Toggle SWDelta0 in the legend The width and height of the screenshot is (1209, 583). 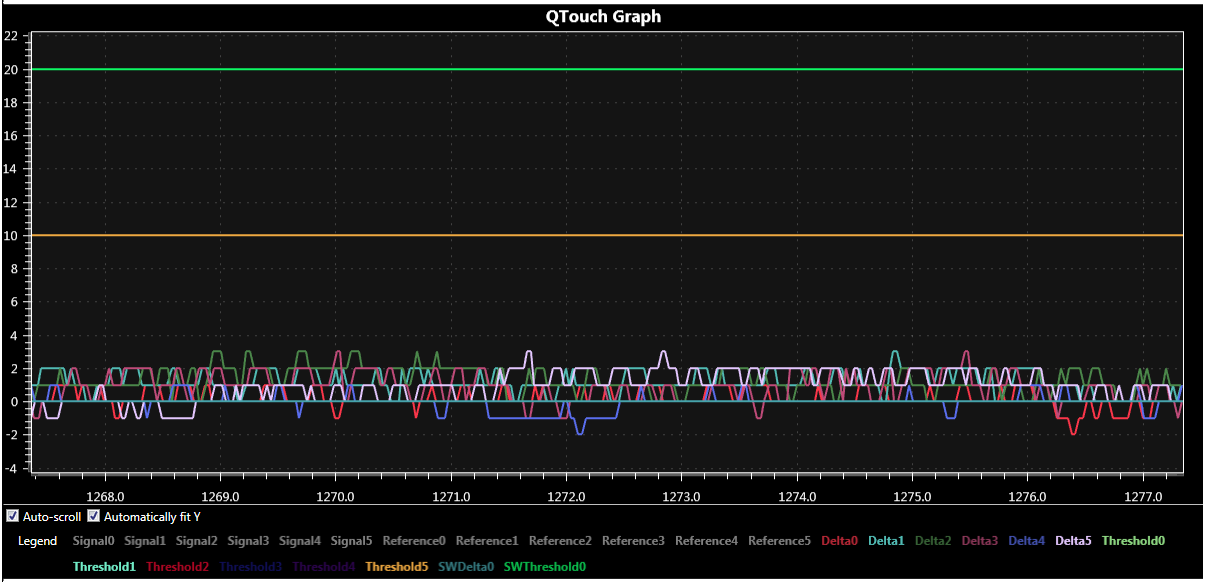(x=465, y=567)
